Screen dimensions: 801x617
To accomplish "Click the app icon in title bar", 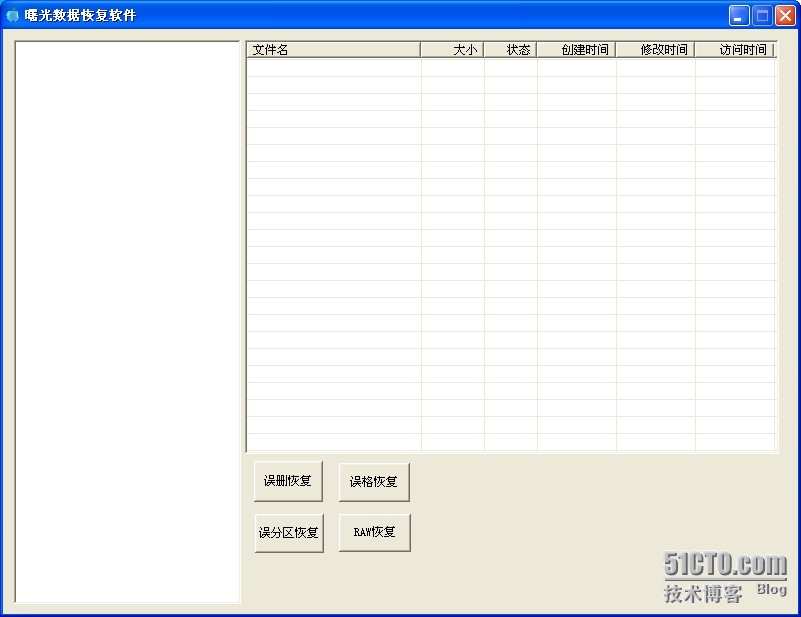I will (x=12, y=16).
